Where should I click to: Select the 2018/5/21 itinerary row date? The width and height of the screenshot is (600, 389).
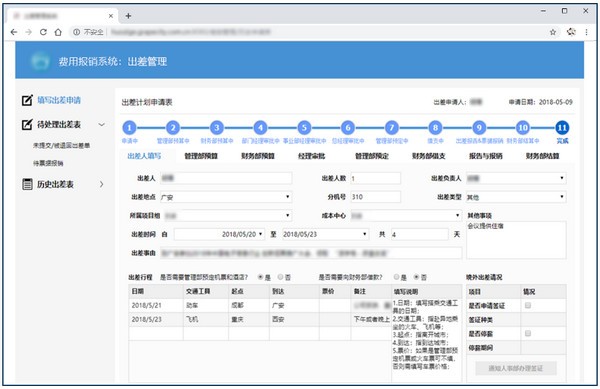[x=156, y=305]
